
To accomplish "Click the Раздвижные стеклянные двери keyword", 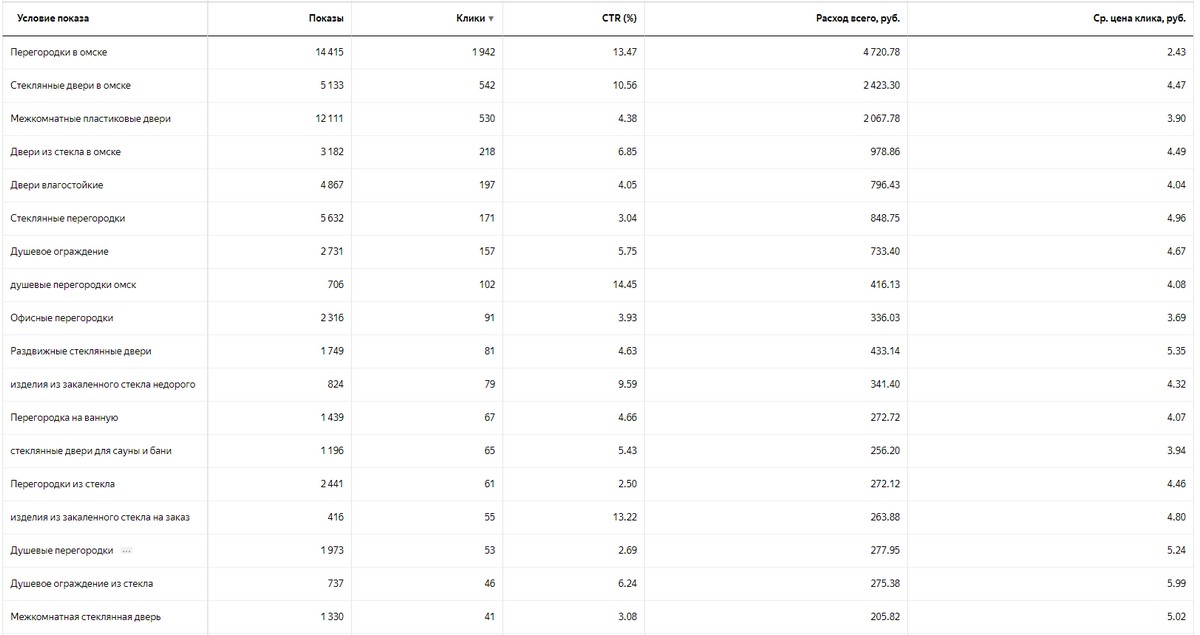I will coord(81,351).
